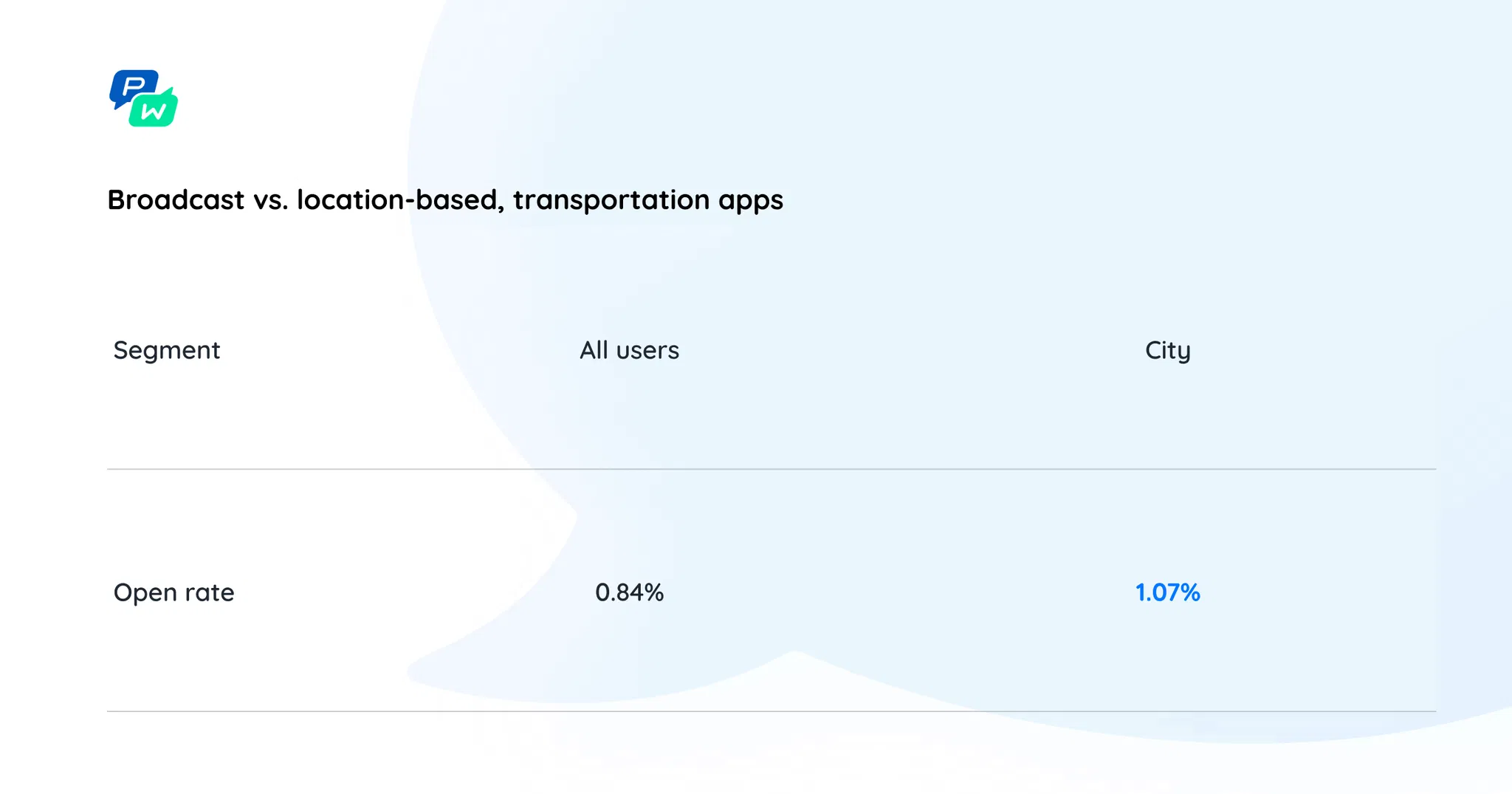Select the All users column header
The height and width of the screenshot is (794, 1512).
(x=629, y=350)
